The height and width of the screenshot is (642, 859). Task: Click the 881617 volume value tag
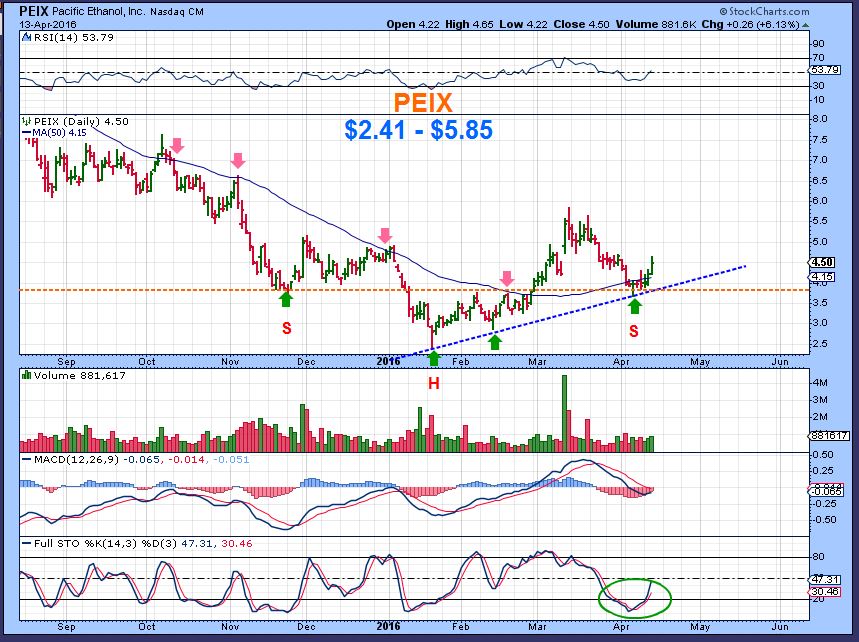click(830, 435)
